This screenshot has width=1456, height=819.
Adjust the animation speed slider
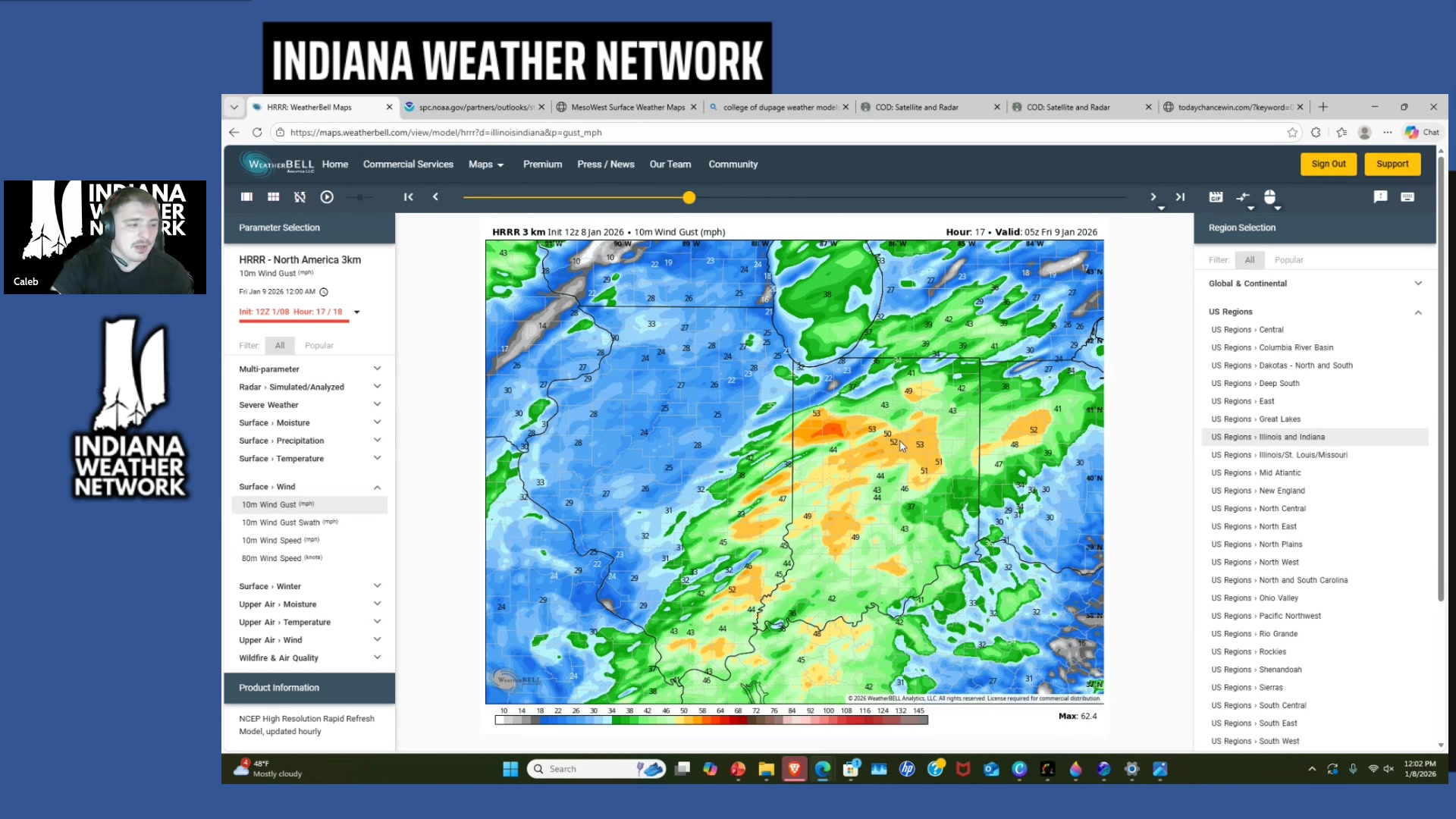click(x=360, y=197)
